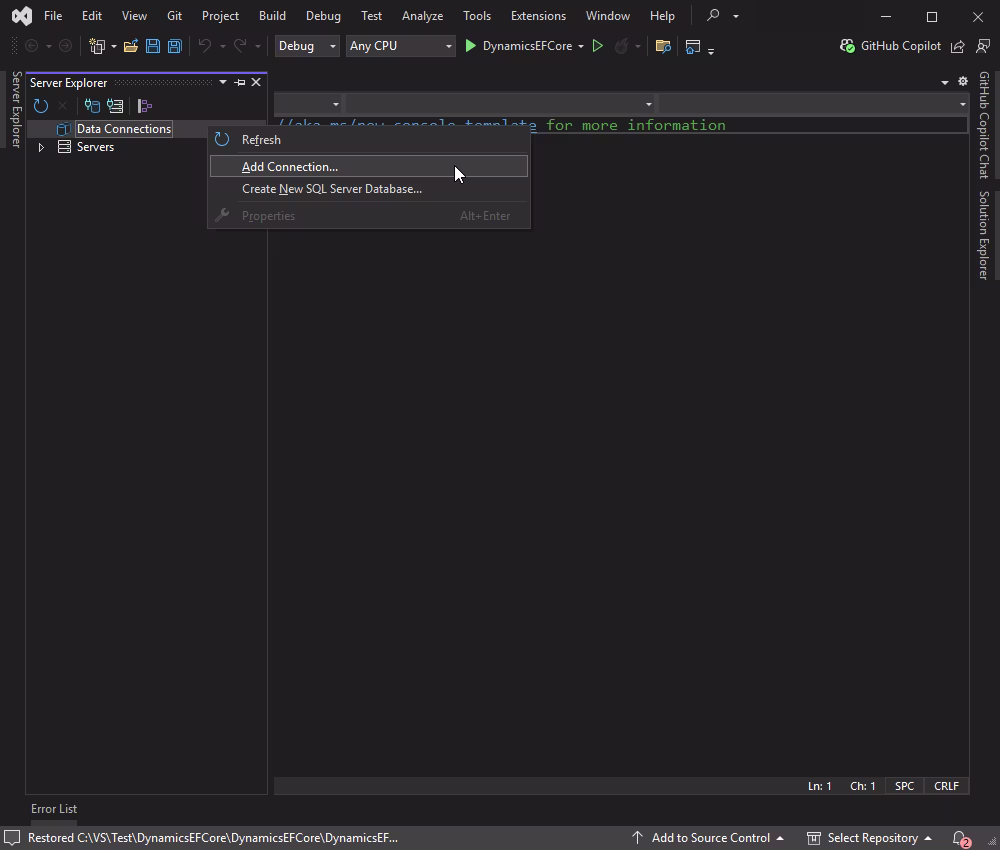The height and width of the screenshot is (850, 1000).
Task: Choose Refresh in the context menu
Action: coord(369,140)
